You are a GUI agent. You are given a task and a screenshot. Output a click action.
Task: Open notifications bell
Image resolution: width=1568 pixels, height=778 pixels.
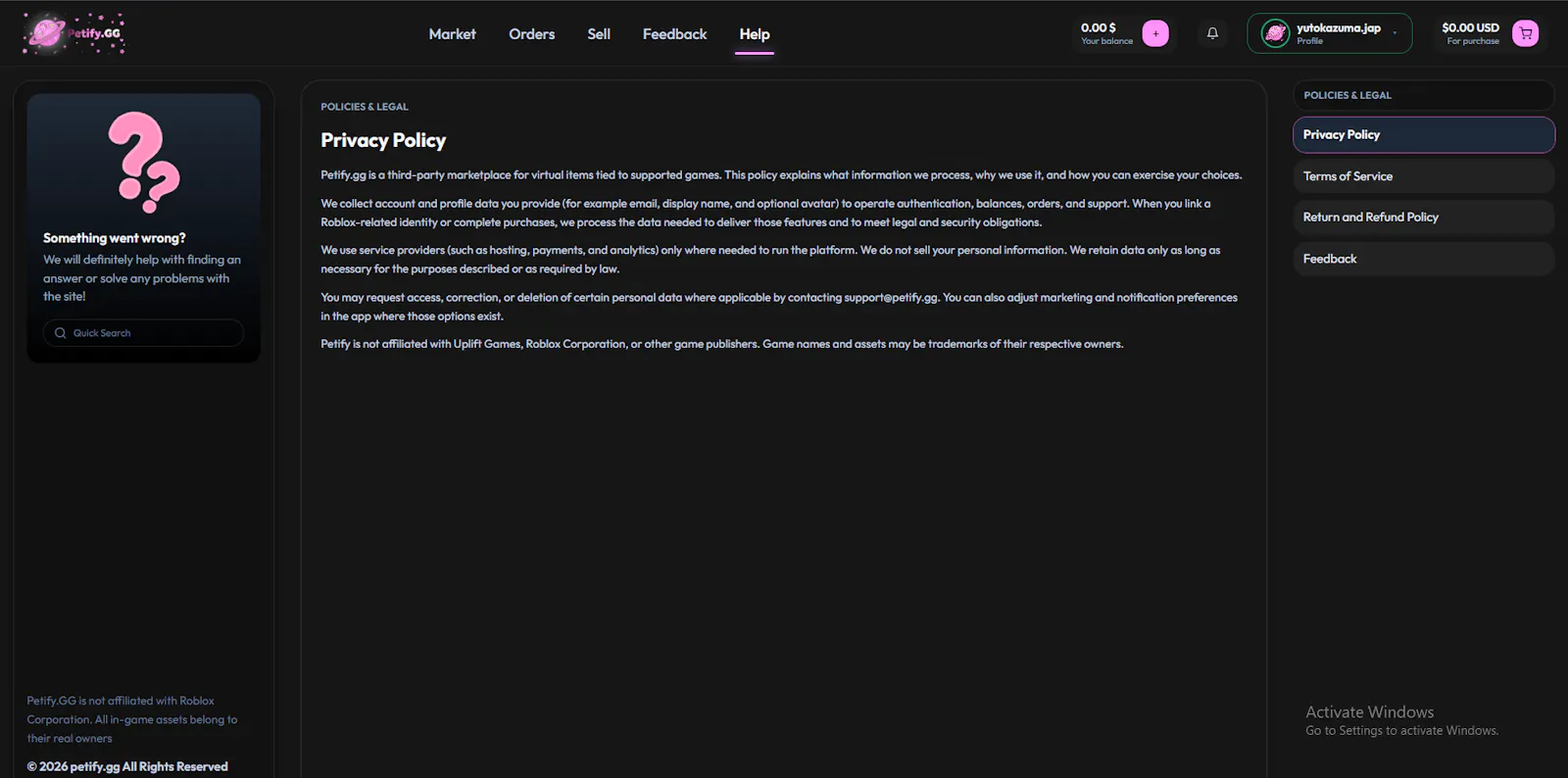1212,33
